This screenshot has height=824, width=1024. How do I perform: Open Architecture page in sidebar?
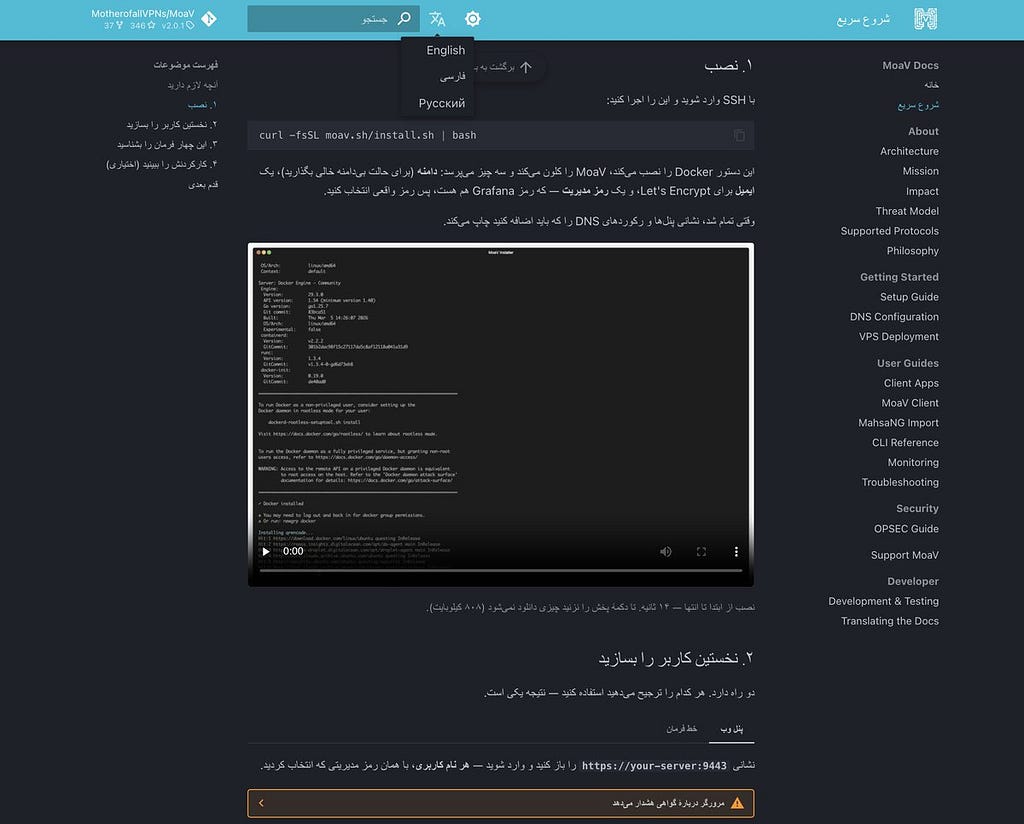[x=909, y=151]
